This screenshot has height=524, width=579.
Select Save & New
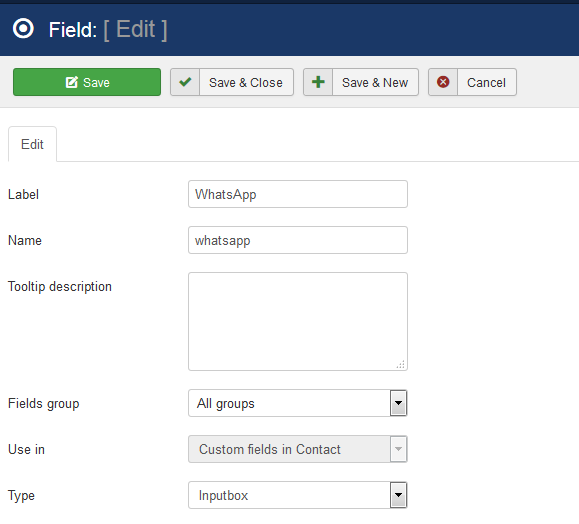tap(361, 82)
